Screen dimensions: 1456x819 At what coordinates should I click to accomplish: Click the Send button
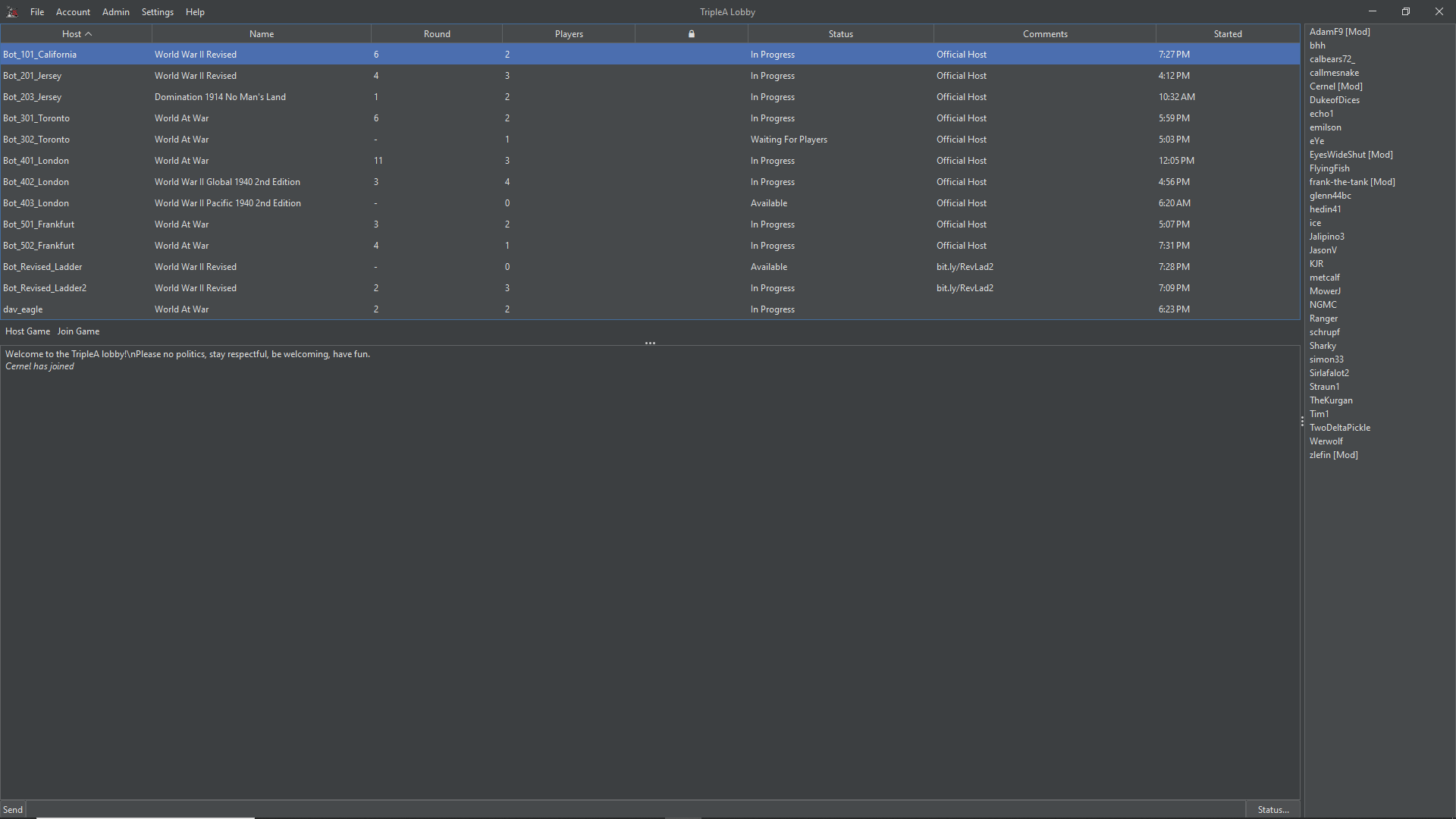[x=13, y=809]
